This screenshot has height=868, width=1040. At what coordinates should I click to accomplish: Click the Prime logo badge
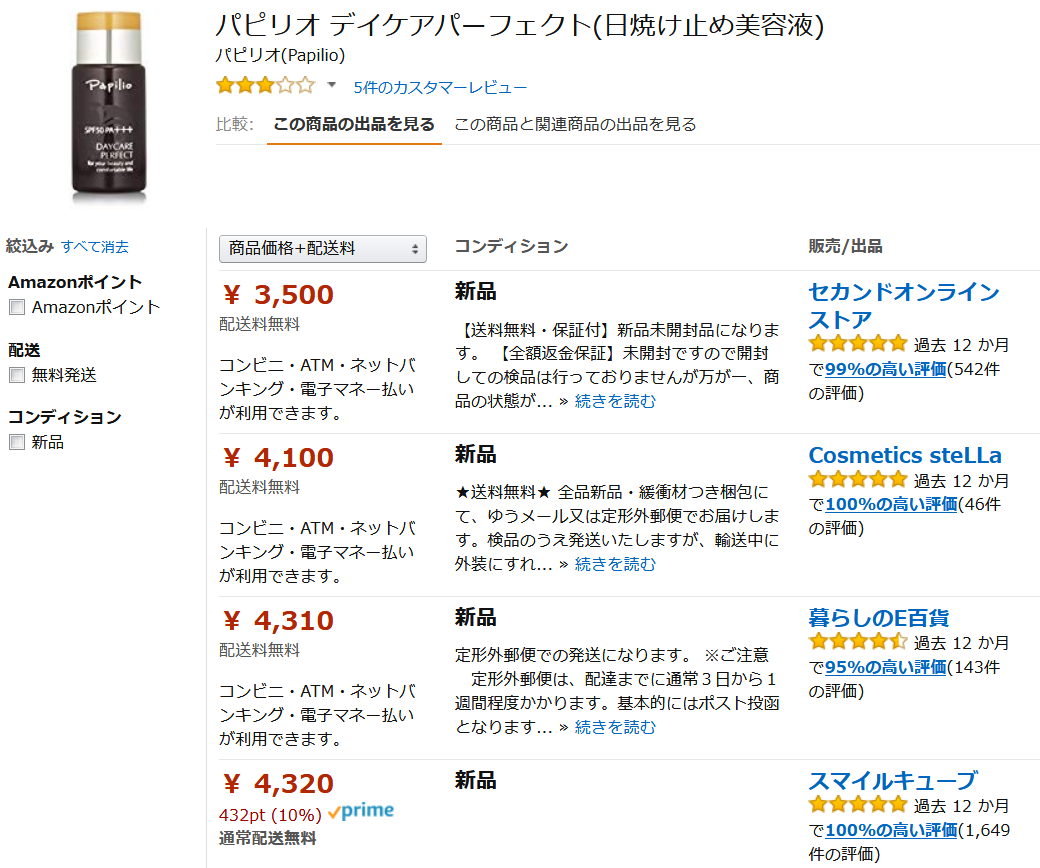(361, 812)
